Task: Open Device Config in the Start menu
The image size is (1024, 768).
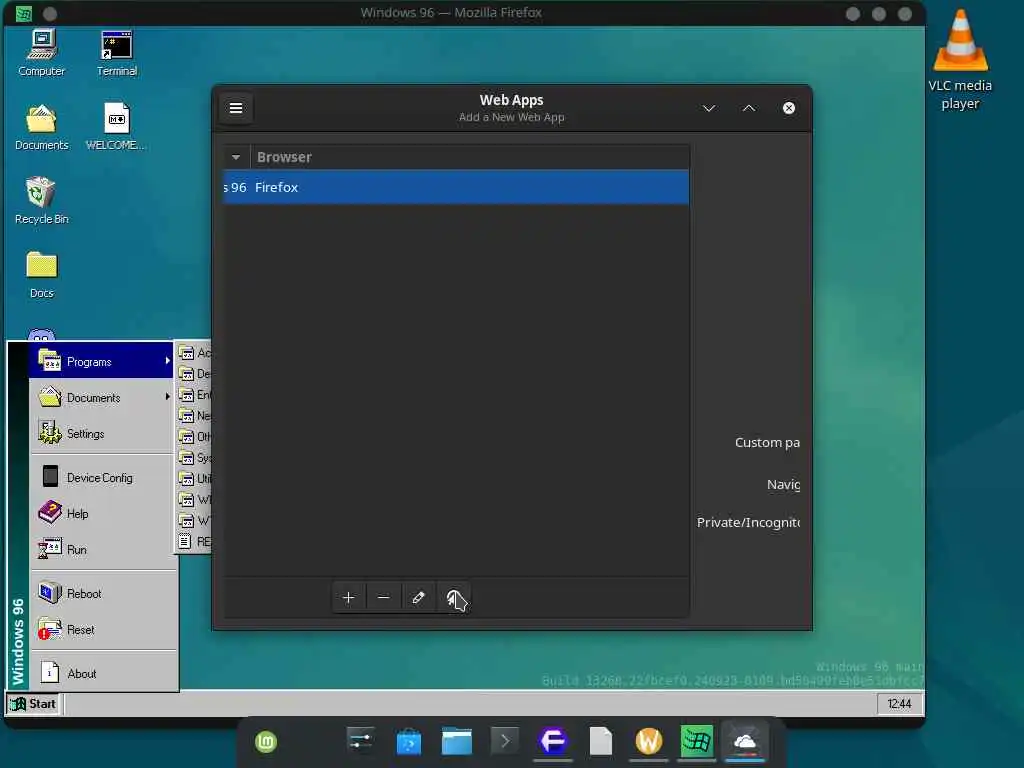Action: 101,477
